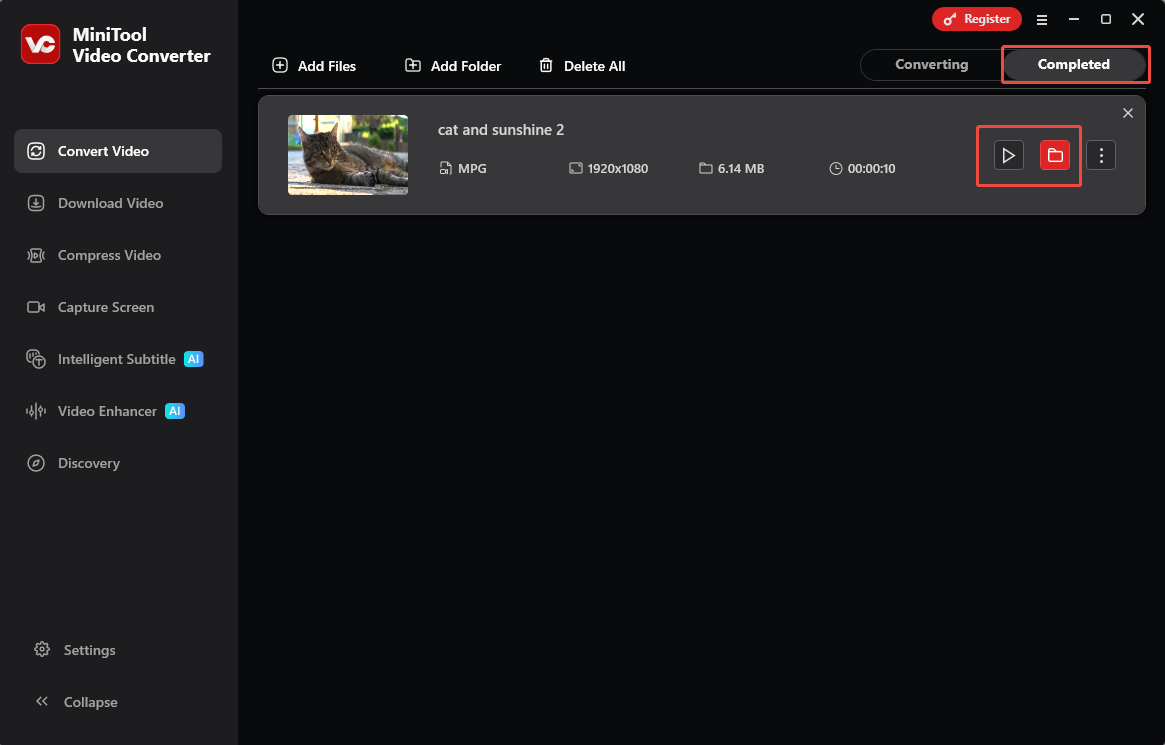
Task: Click the AI badge next to Intelligent Subtitle
Action: click(x=193, y=359)
